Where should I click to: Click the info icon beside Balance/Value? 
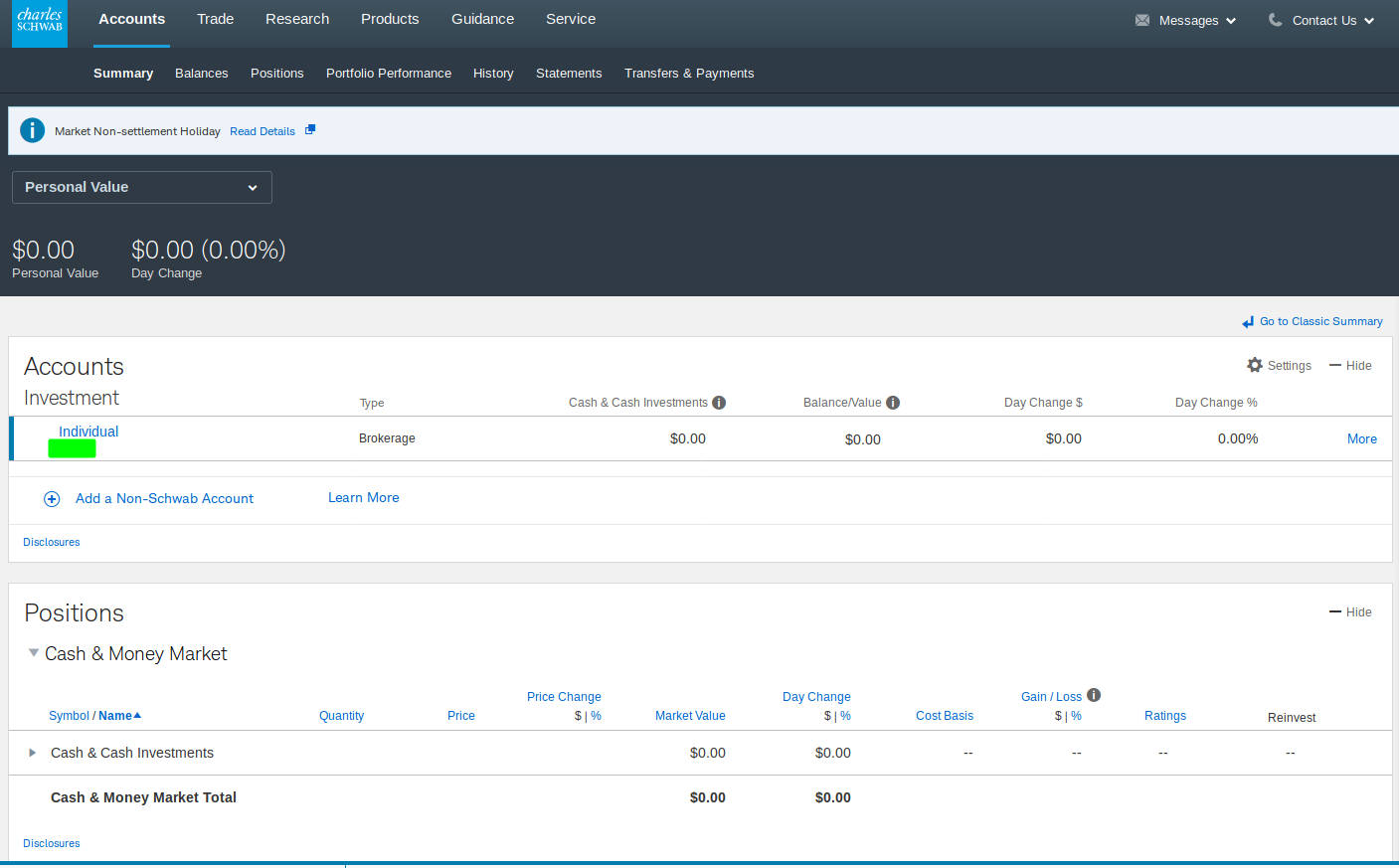(893, 403)
